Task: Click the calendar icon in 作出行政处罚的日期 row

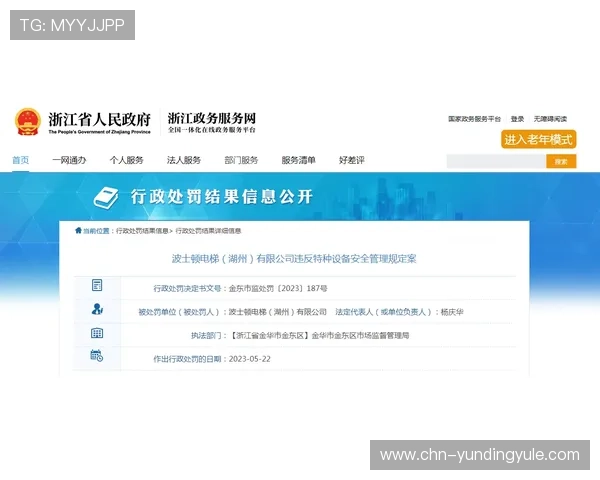Action: point(97,356)
